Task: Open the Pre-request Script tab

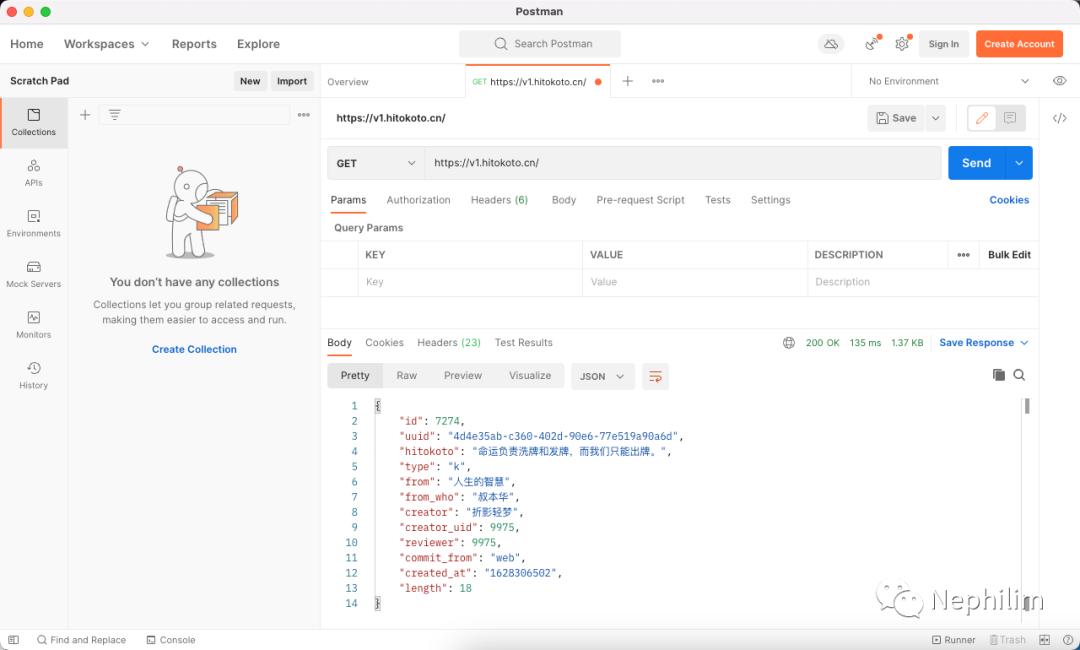Action: click(640, 200)
